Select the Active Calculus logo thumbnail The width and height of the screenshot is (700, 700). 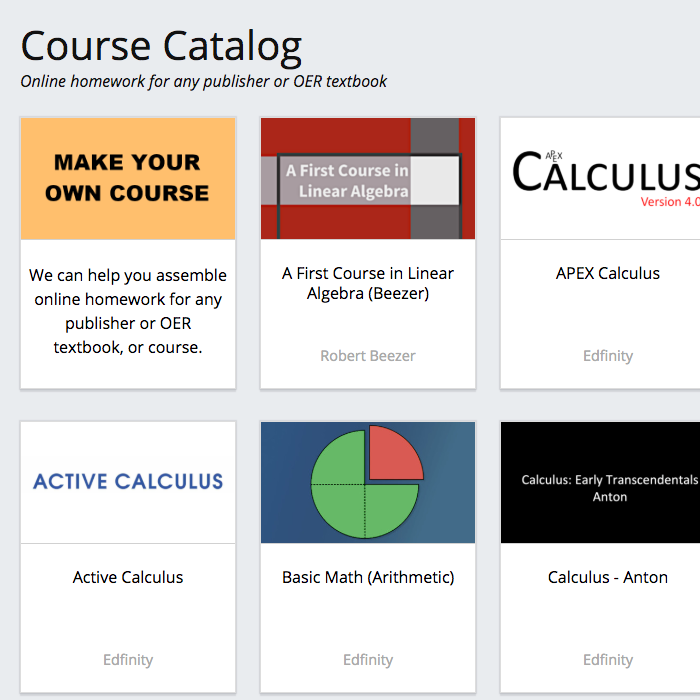pyautogui.click(x=128, y=483)
